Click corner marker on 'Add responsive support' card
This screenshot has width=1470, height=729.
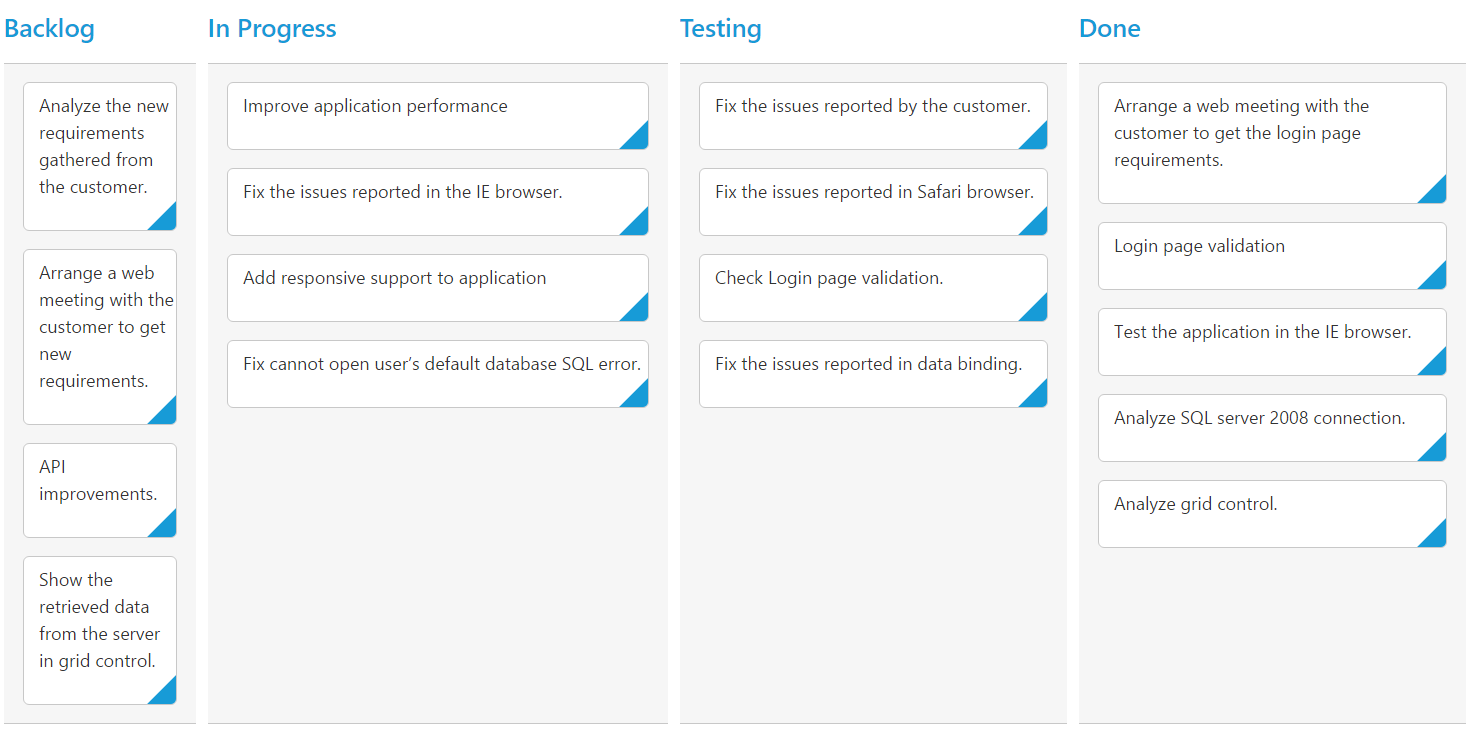point(638,311)
